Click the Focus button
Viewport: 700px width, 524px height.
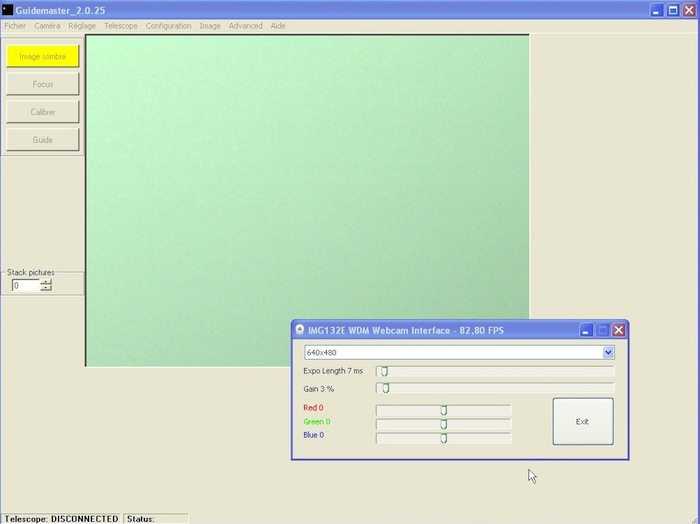pos(43,84)
